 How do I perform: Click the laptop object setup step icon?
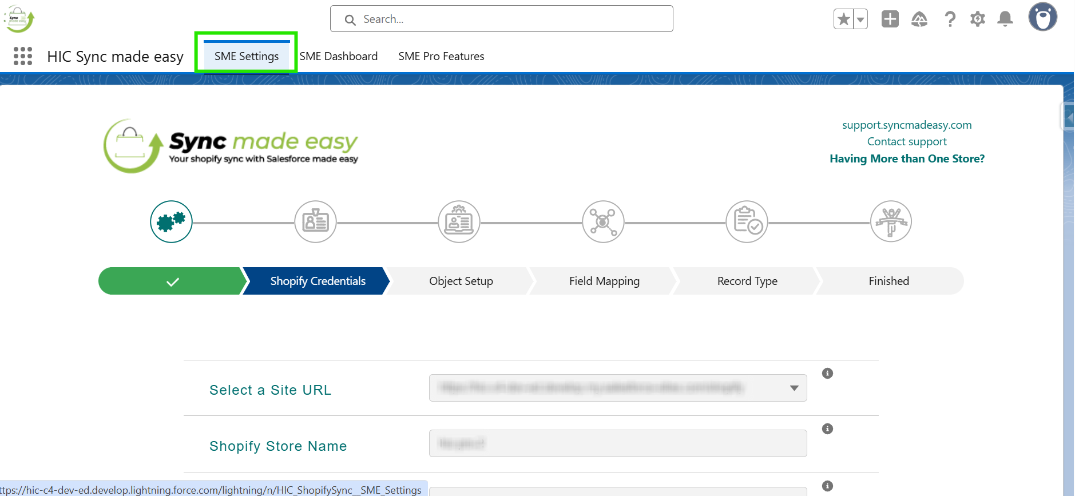(459, 222)
